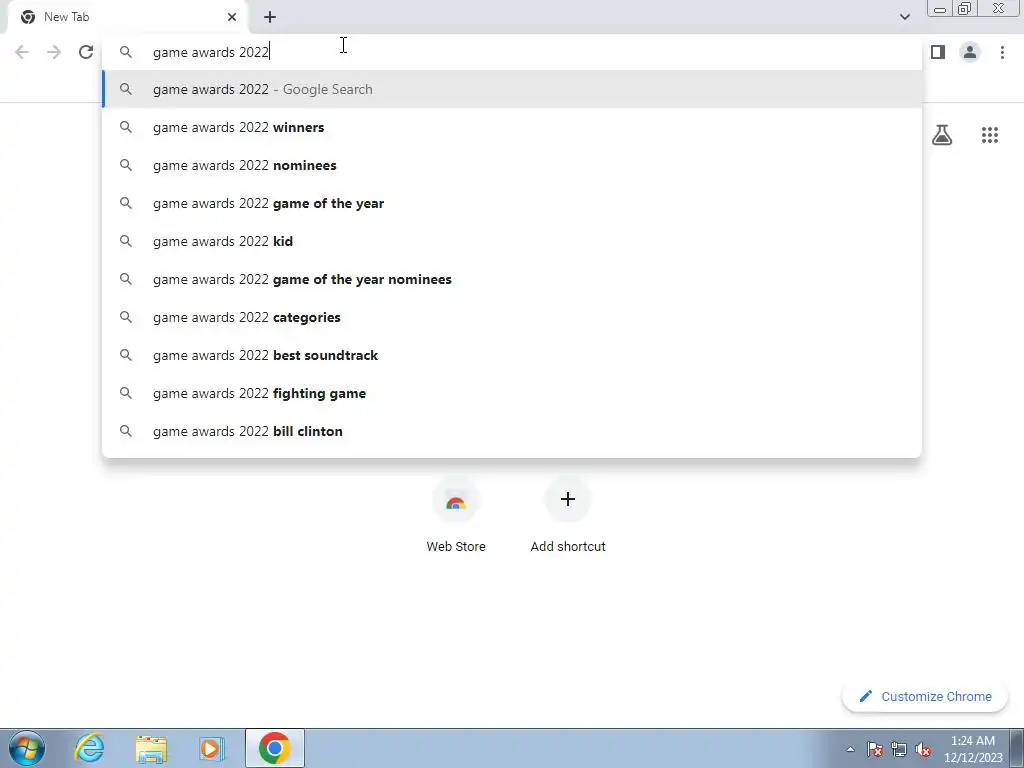Select 'game awards 2022 - Google Search' suggestion

[x=512, y=89]
